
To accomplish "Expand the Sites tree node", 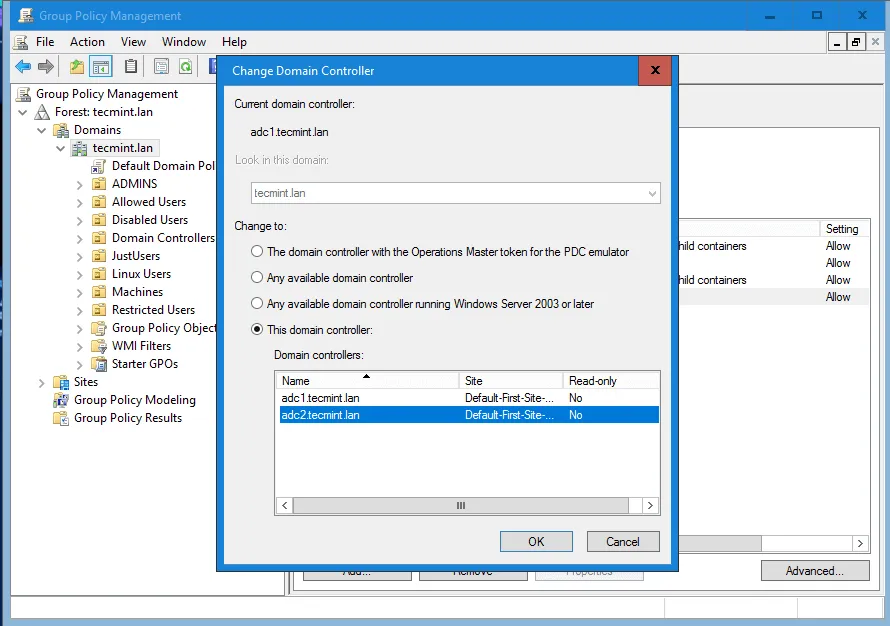I will (x=40, y=382).
